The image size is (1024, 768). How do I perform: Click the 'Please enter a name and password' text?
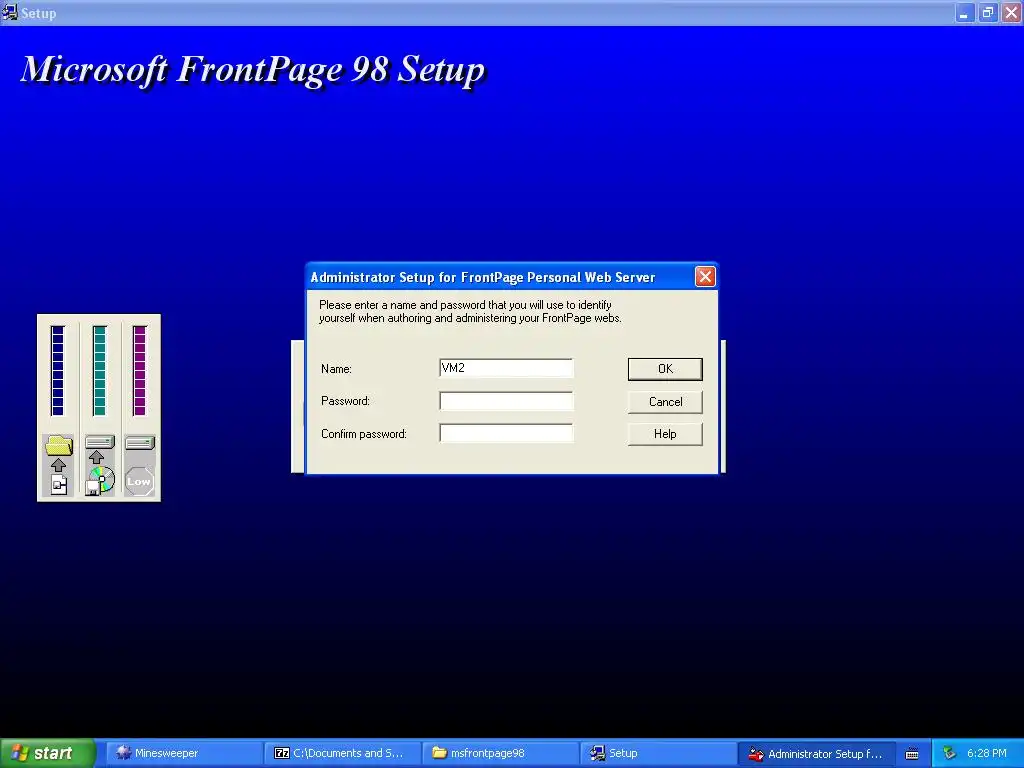click(x=470, y=312)
